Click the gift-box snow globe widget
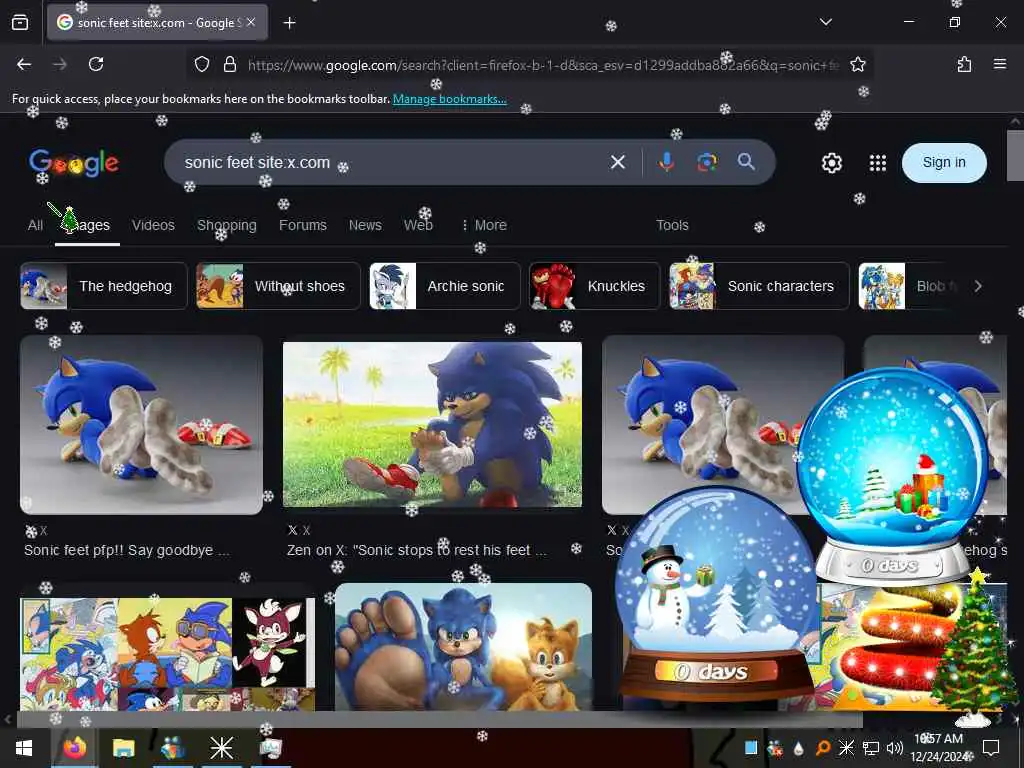Image resolution: width=1024 pixels, height=768 pixels. pos(892,477)
